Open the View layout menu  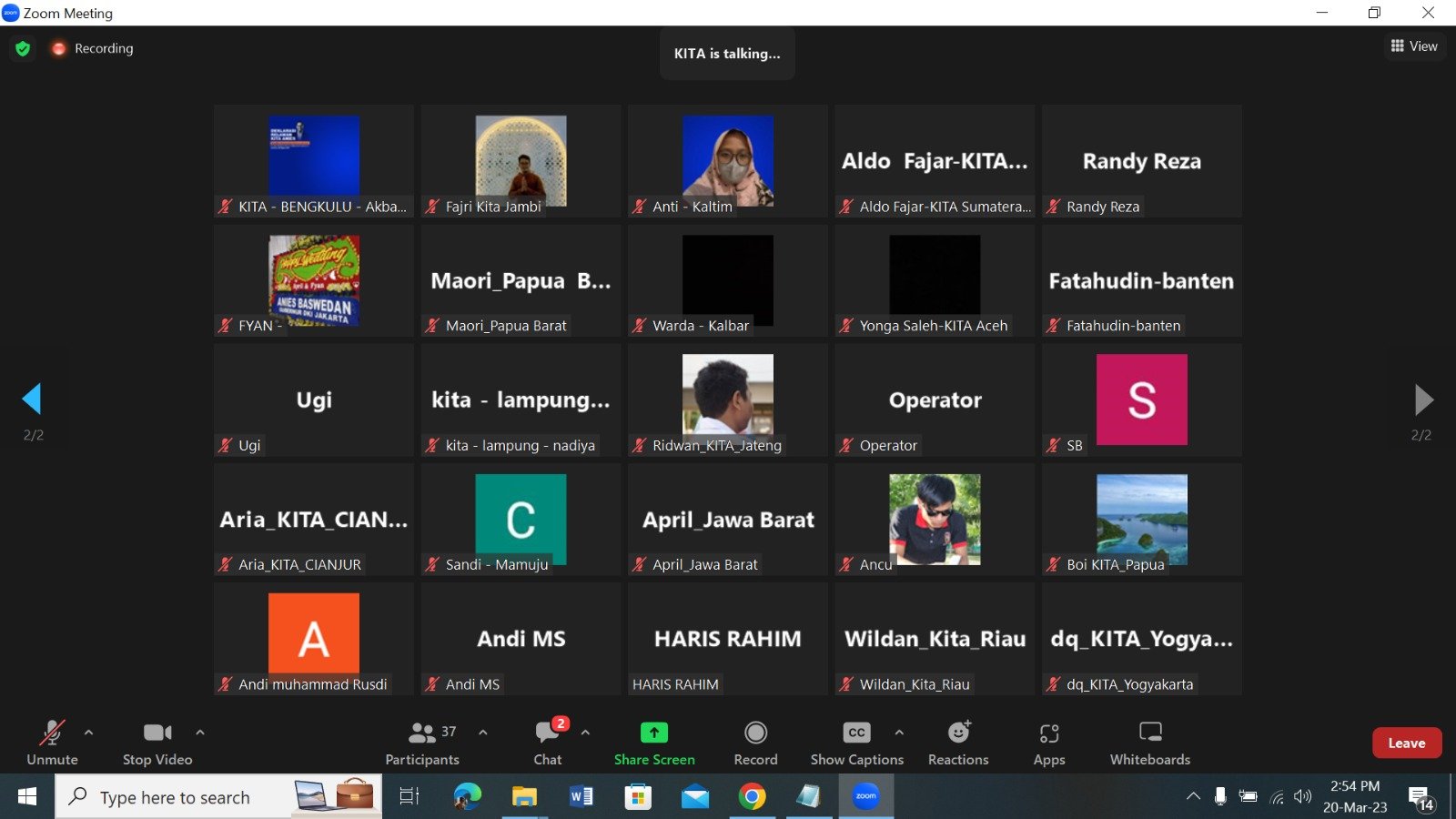click(x=1414, y=46)
